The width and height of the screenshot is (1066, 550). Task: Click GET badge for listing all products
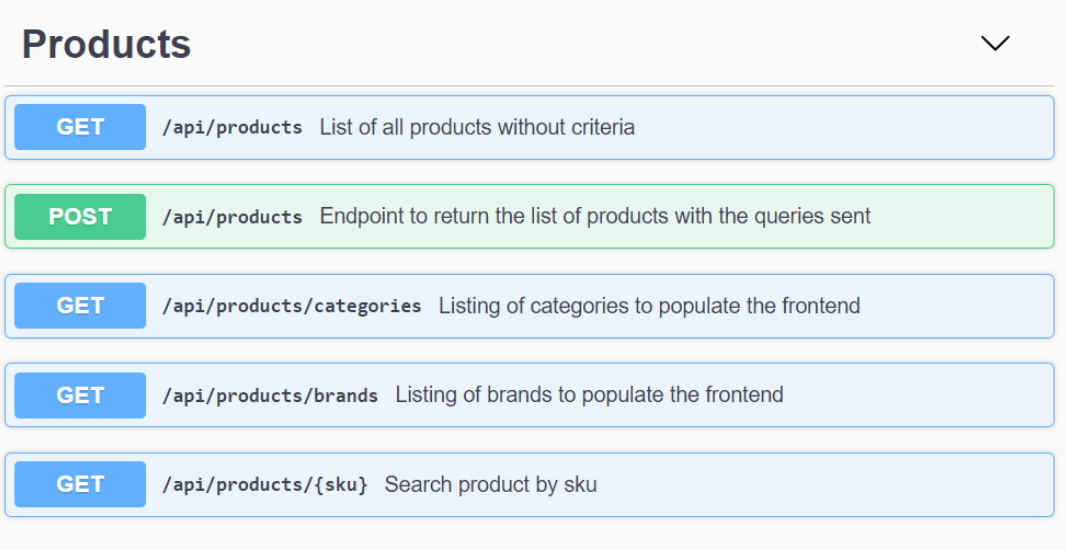tap(80, 127)
